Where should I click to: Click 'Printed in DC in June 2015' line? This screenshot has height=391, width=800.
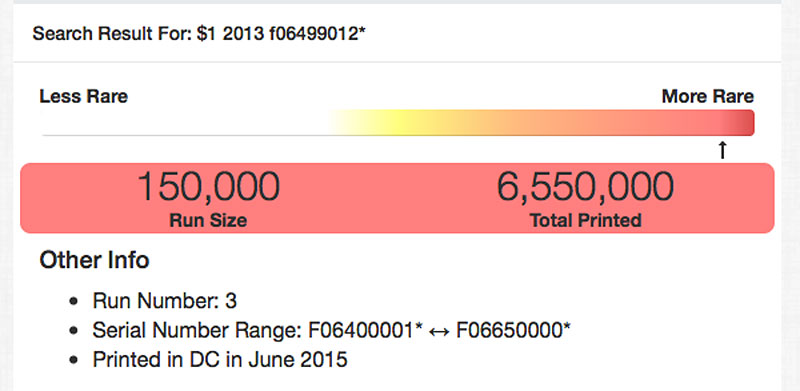coord(220,360)
